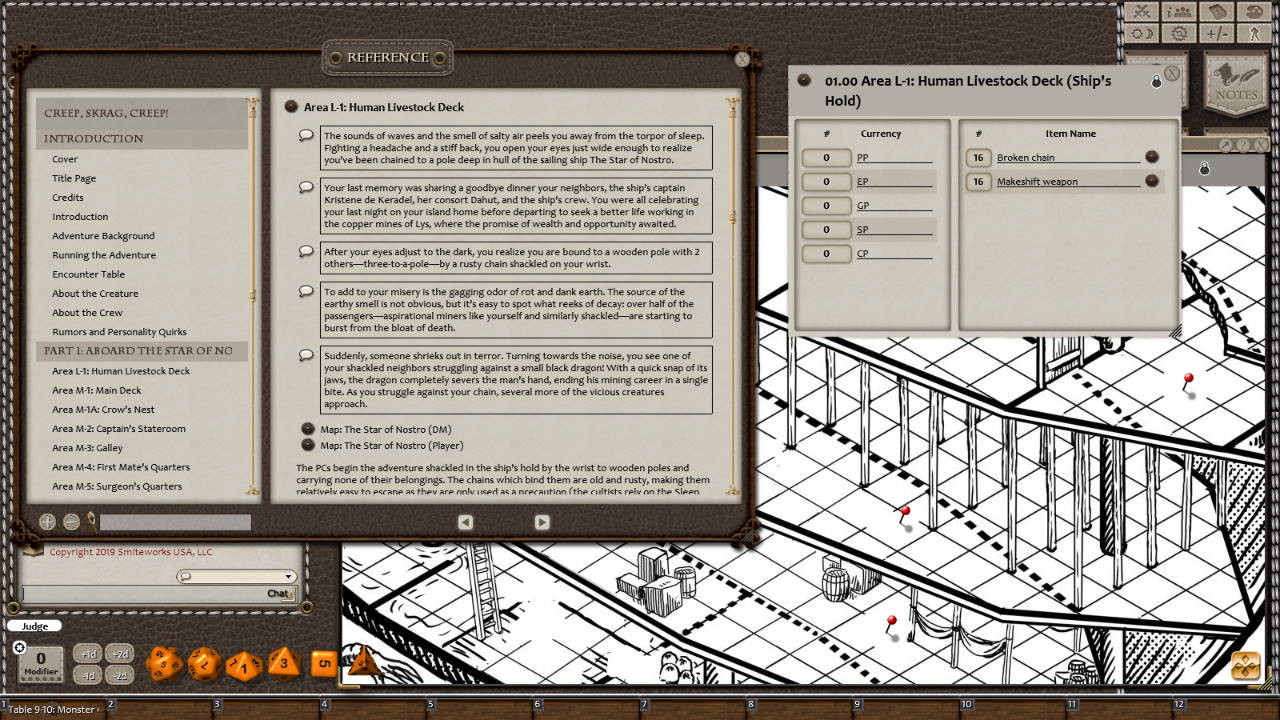Expand PART 1: ABOARD THE STAR OF NOSTRO
This screenshot has width=1280, height=720.
pos(142,351)
